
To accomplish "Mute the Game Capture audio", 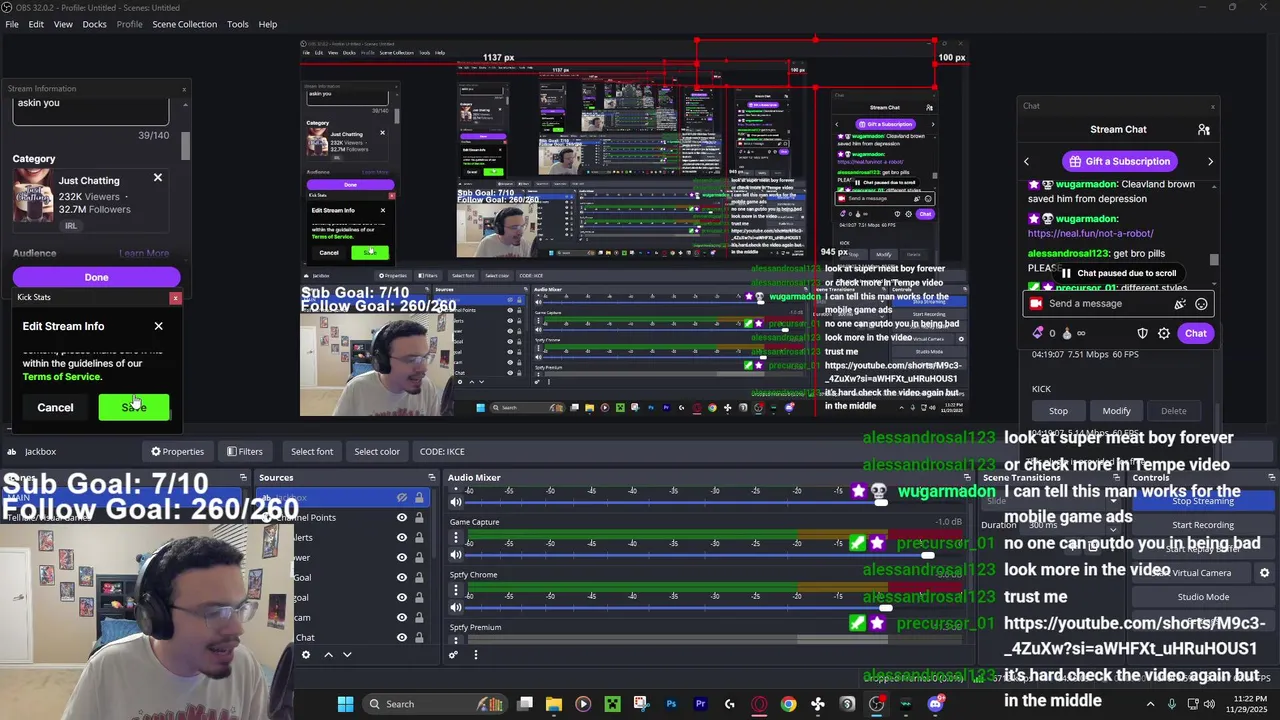I will click(456, 555).
